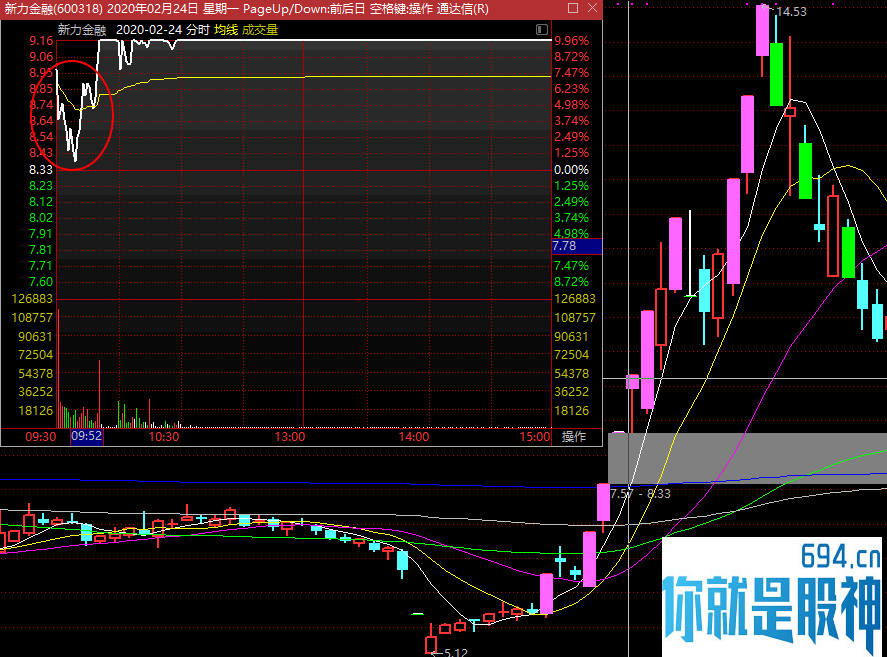Select the 8.23 price axis label

pyautogui.click(x=41, y=186)
